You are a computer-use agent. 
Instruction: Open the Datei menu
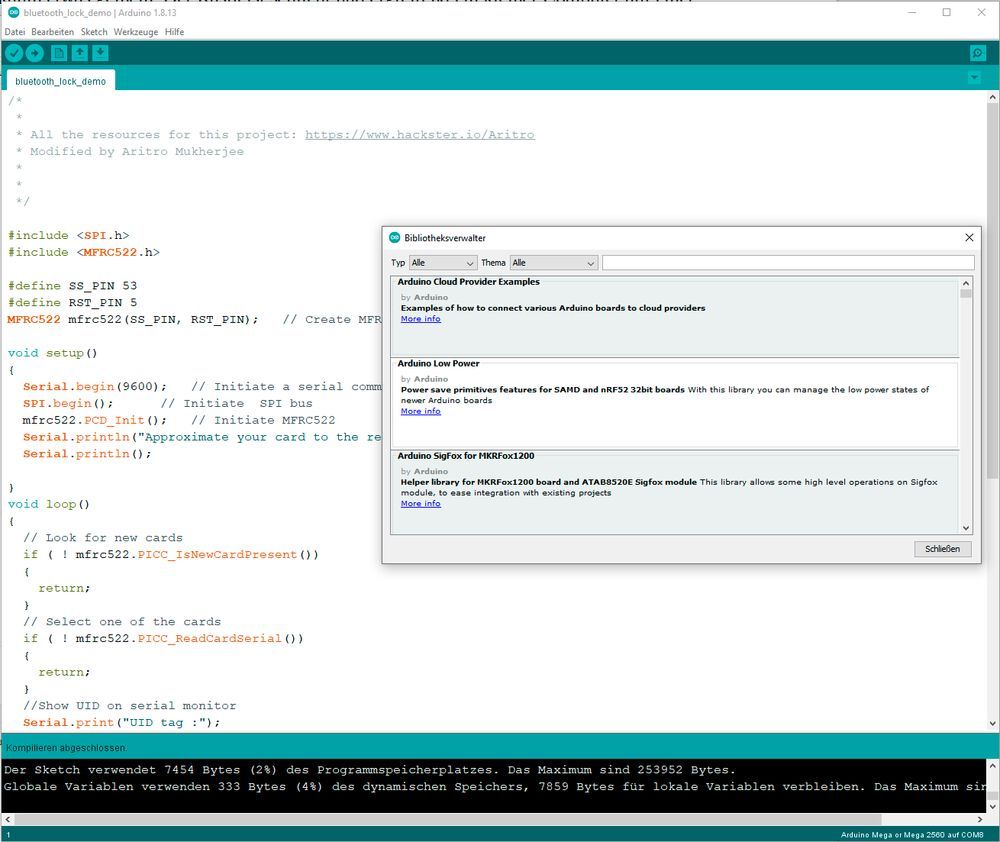[15, 32]
